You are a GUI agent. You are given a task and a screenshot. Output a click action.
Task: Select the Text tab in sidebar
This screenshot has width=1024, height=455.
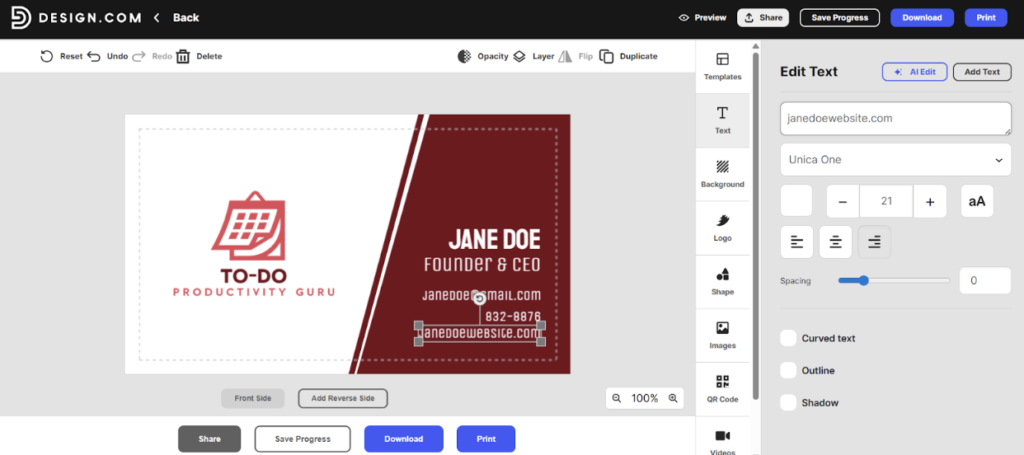722,120
